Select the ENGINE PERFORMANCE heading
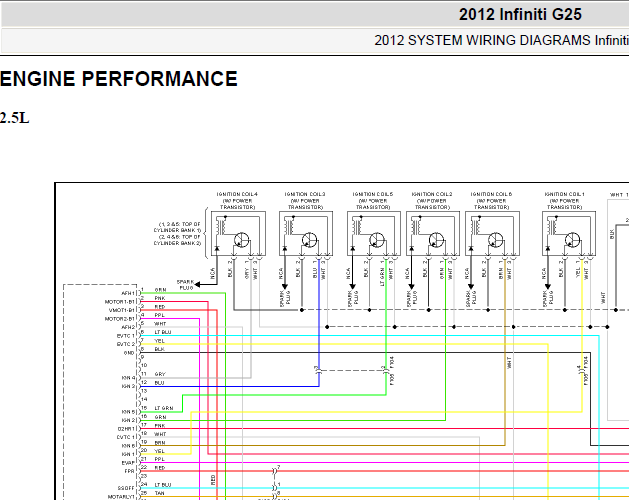 click(119, 79)
